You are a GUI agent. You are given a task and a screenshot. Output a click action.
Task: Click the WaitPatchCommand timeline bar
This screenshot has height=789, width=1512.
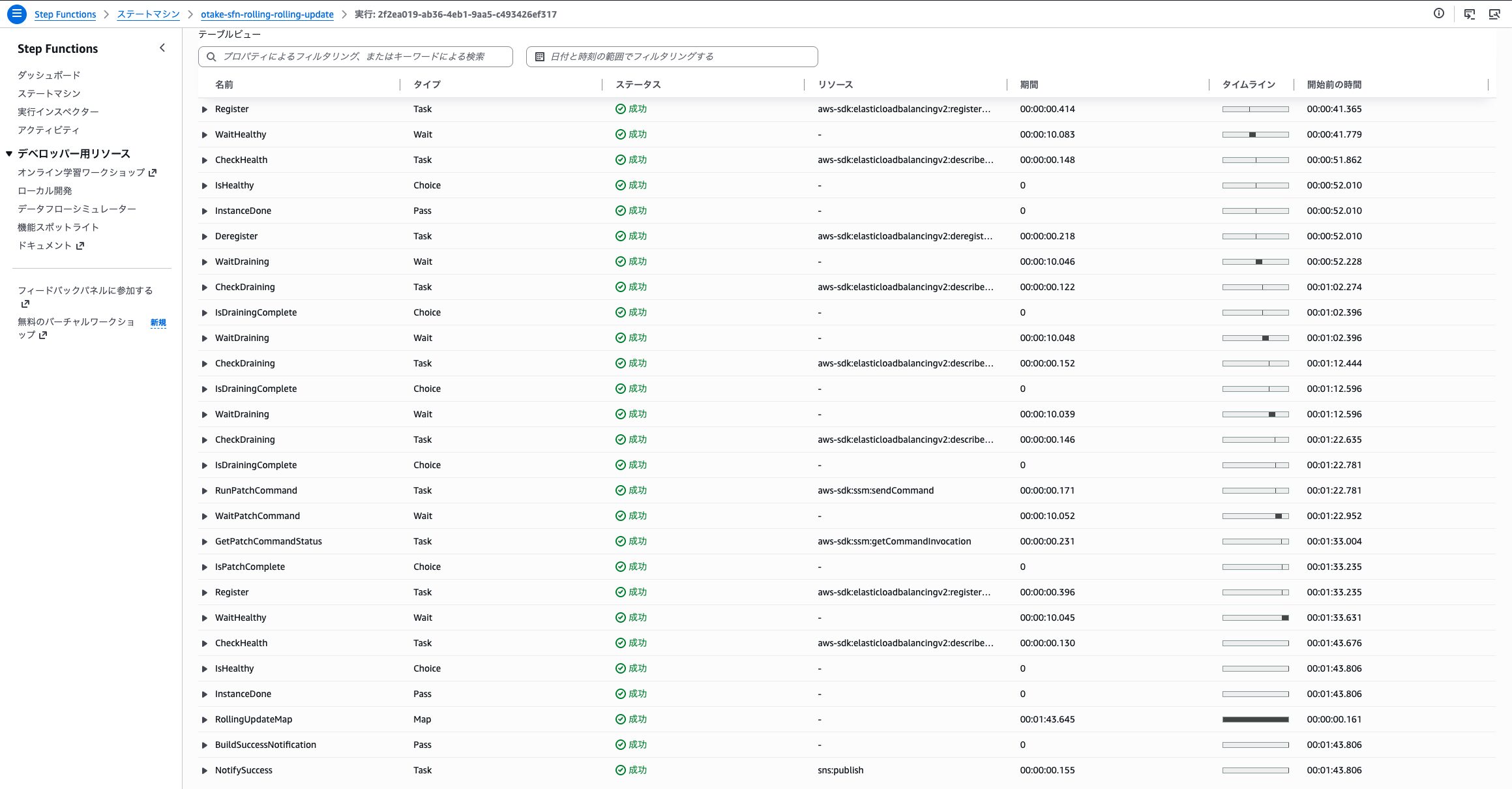pos(1255,516)
